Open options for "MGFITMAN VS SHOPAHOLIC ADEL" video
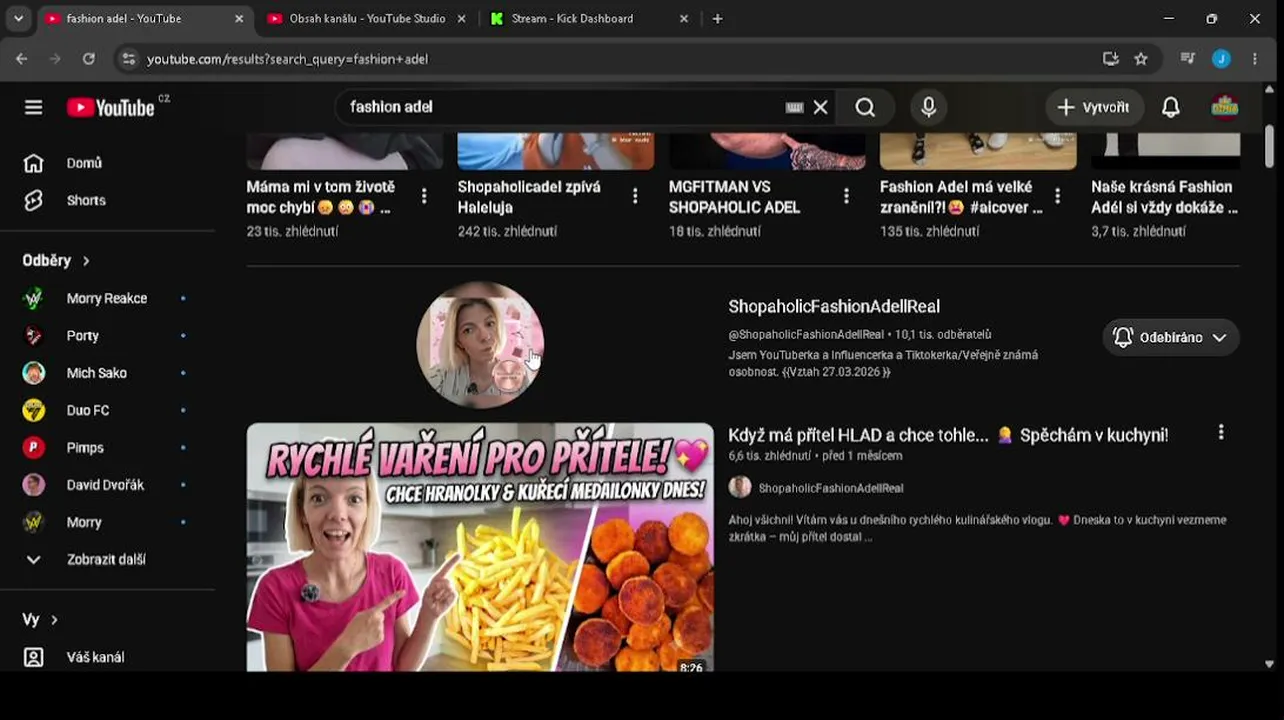This screenshot has width=1284, height=720. 846,196
